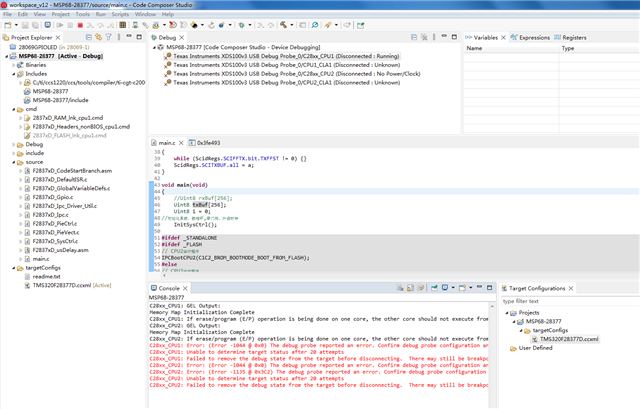
Task: Click the filter text field in Target Configurations
Action: point(565,300)
